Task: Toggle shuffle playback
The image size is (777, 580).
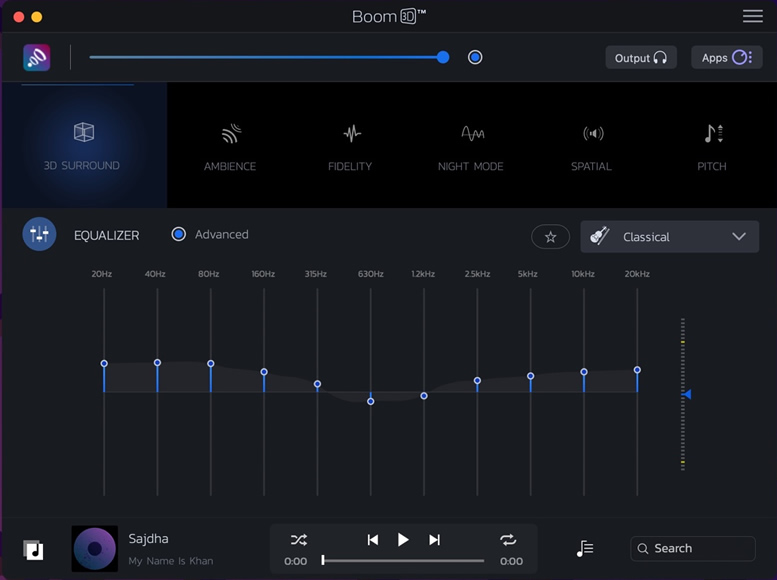Action: click(299, 539)
